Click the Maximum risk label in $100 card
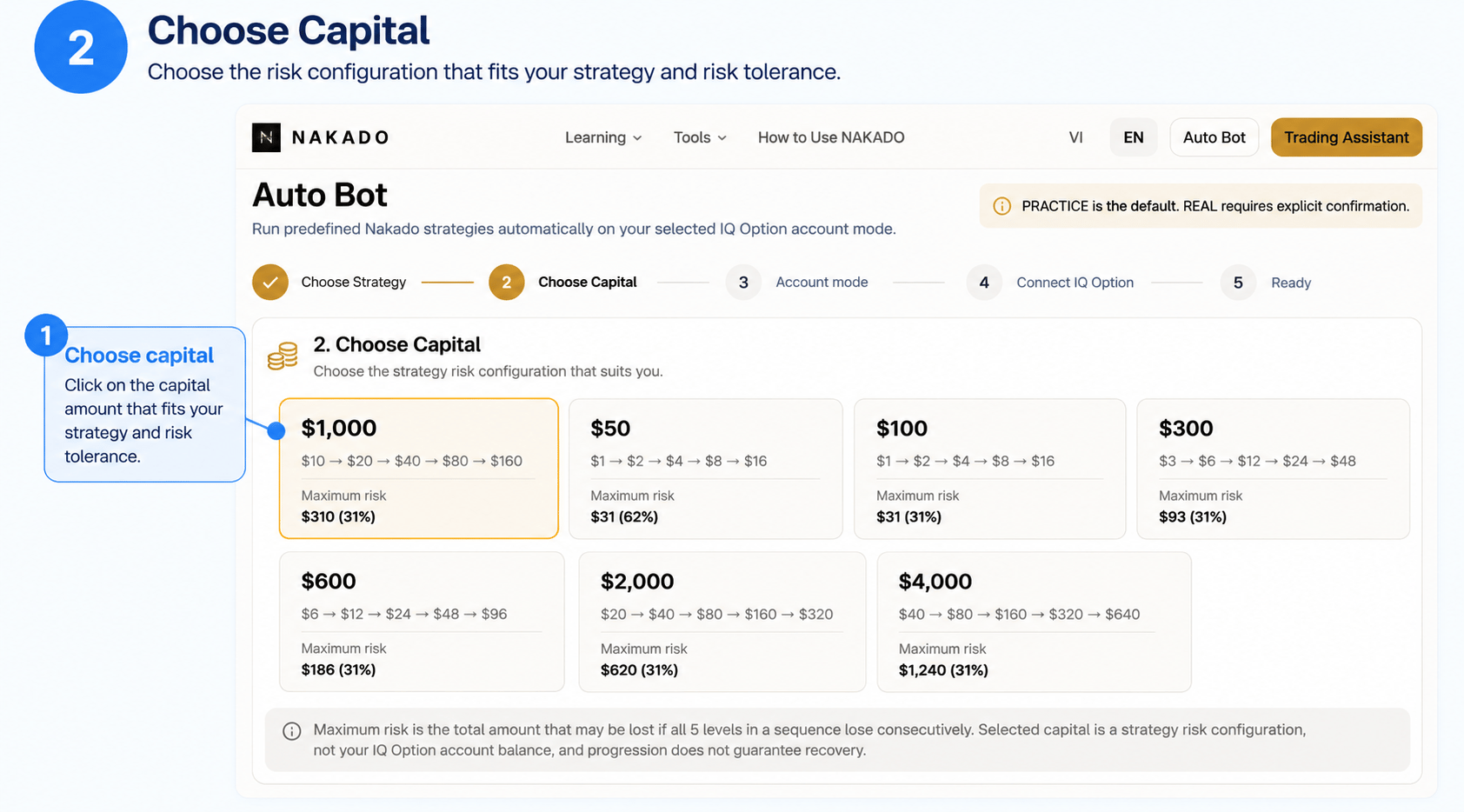Screen dimensions: 1464x812 [x=917, y=496]
